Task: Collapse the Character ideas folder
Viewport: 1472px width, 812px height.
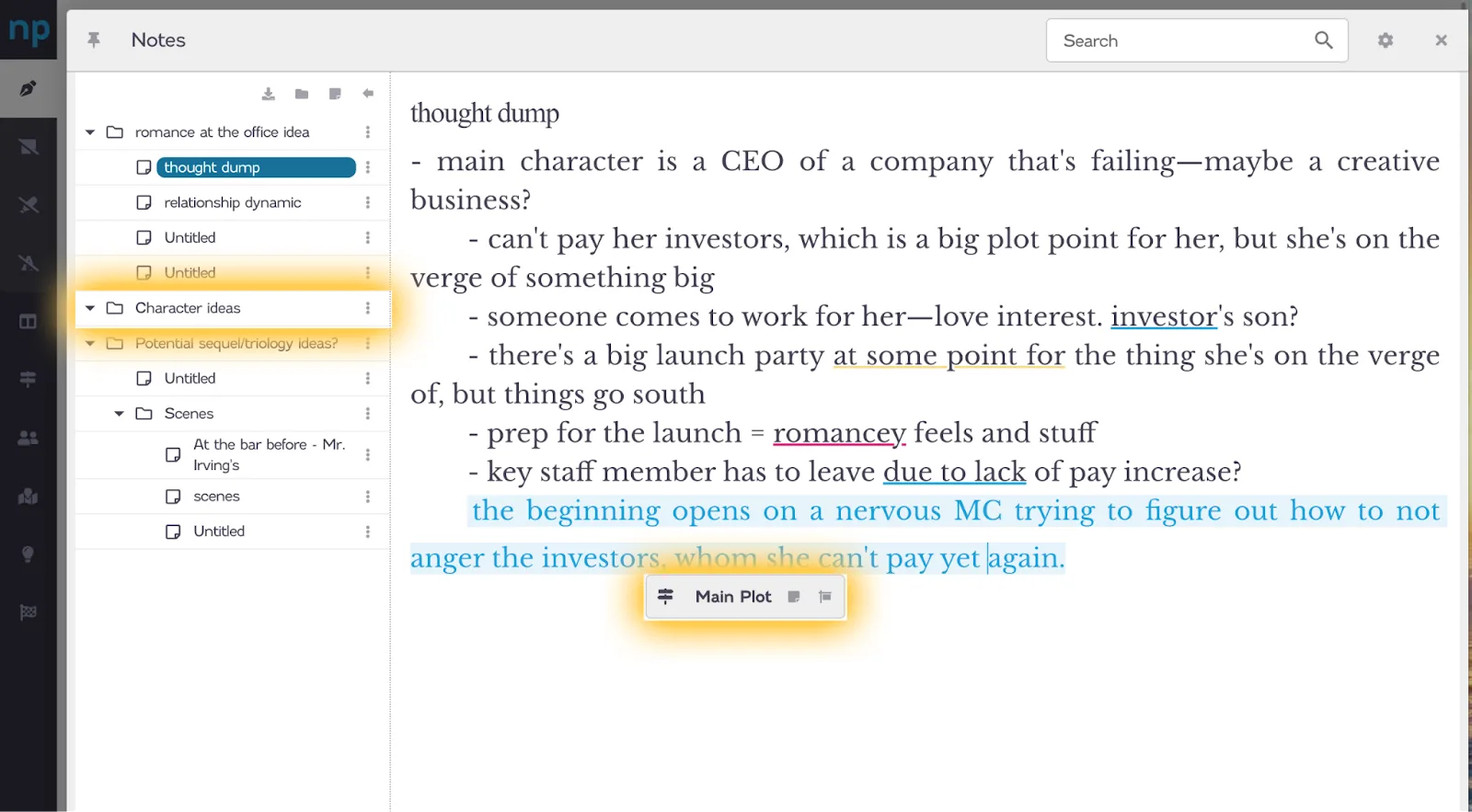Action: 90,308
